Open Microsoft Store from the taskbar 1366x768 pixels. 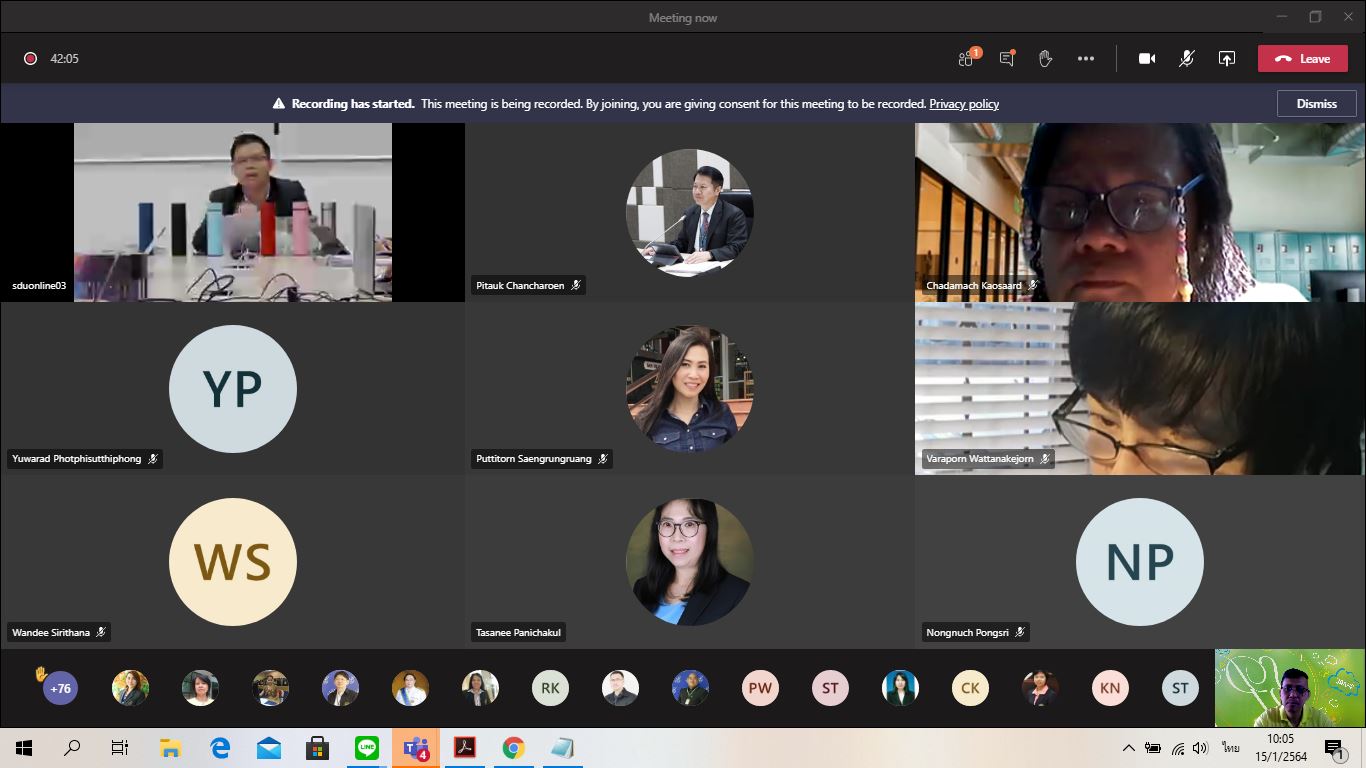317,748
